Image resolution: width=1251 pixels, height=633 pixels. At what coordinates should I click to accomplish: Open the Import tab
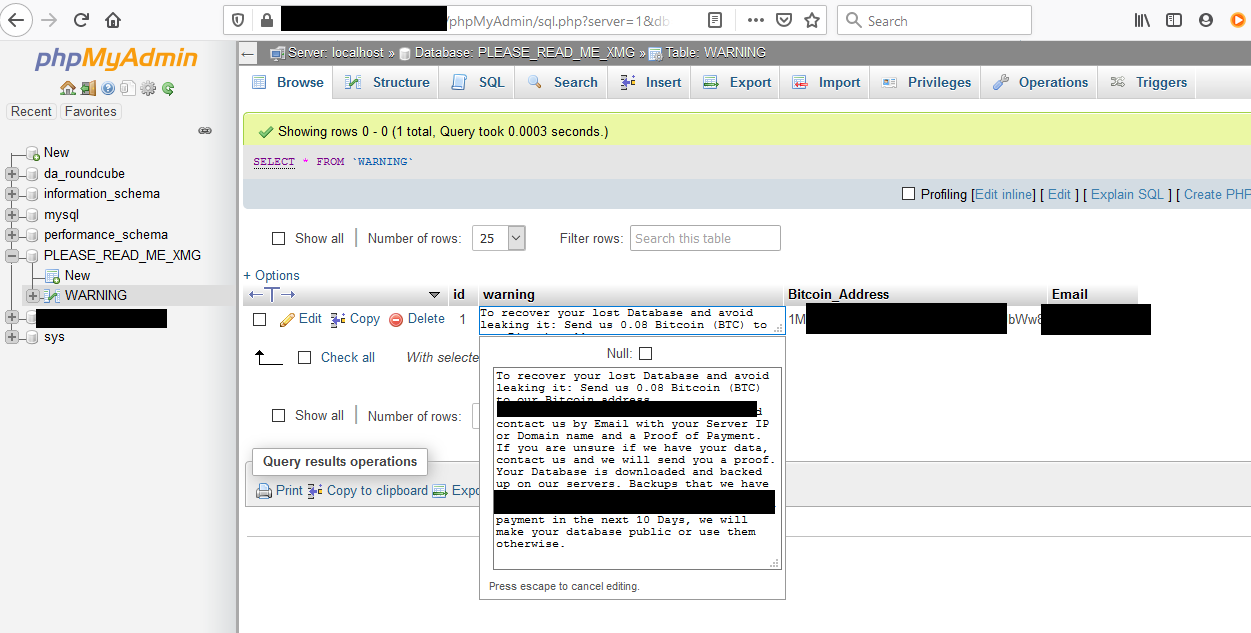click(x=826, y=82)
